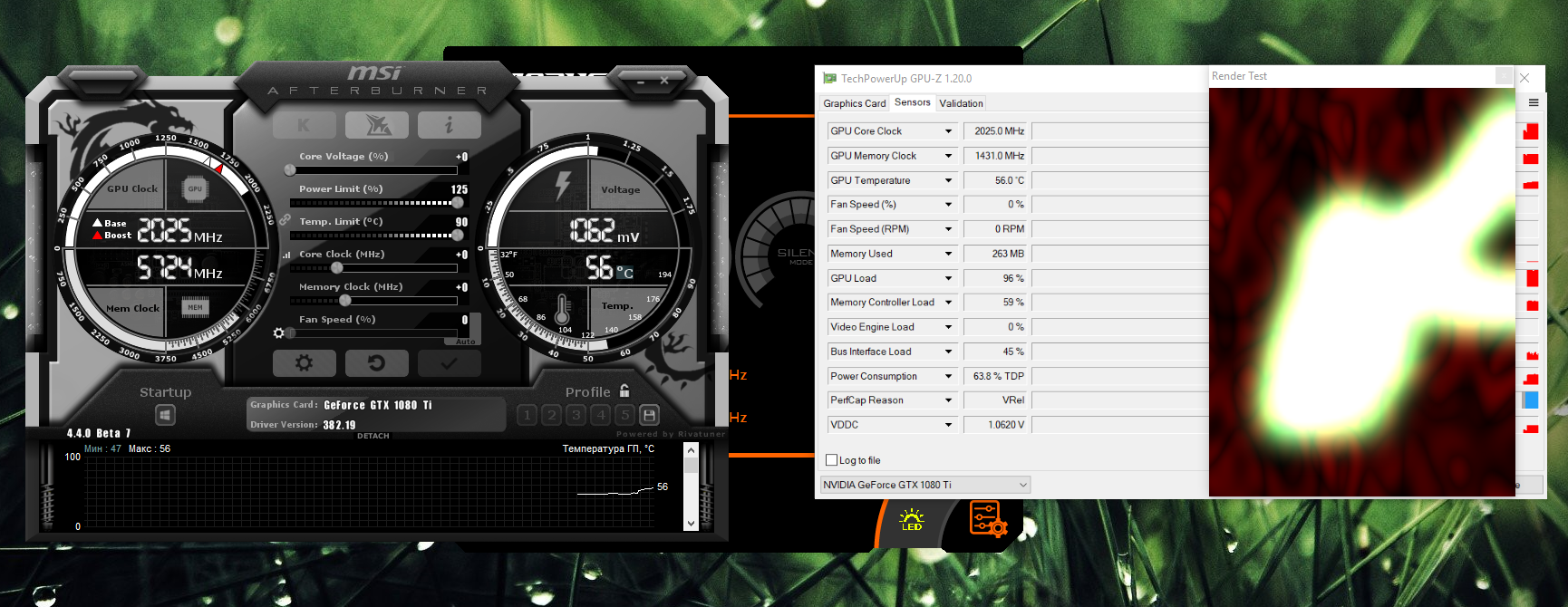The image size is (1568, 607).
Task: Toggle the fan speed Auto button
Action: point(465,342)
